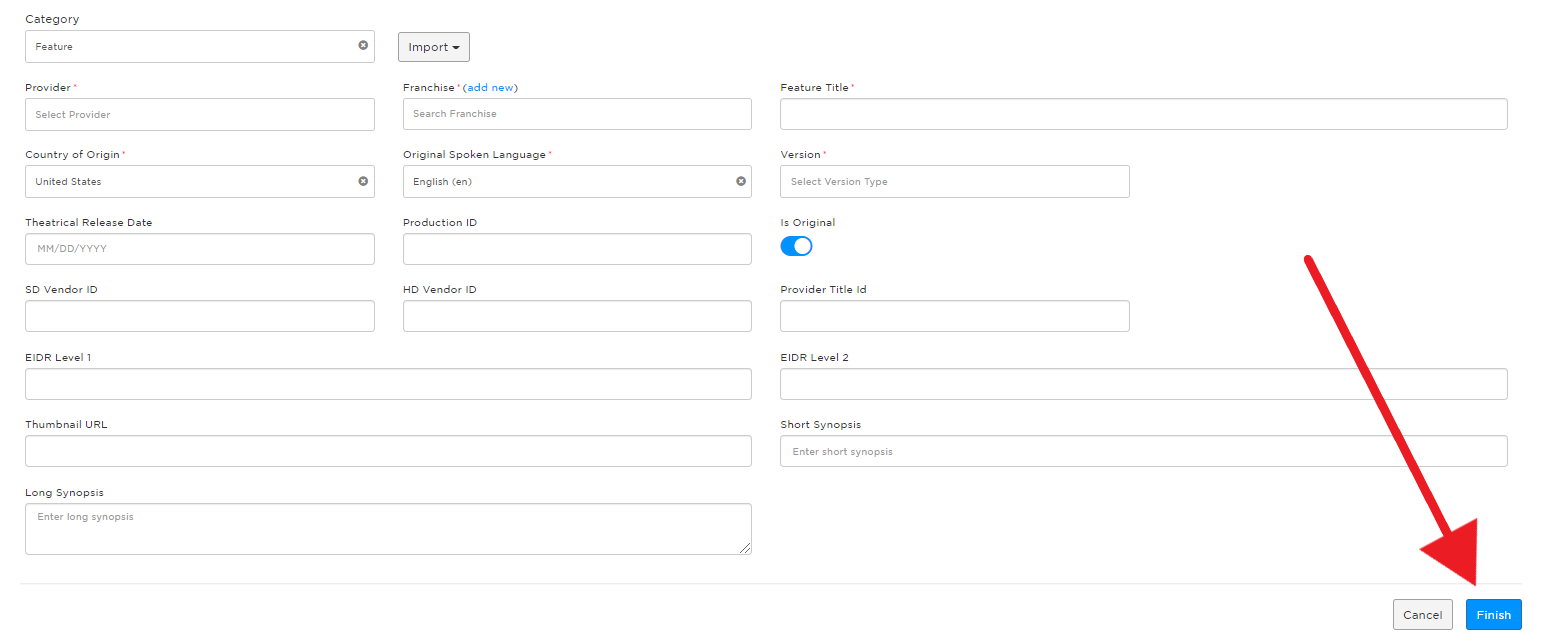Viewport: 1546px width, 641px height.
Task: Open the Import dropdown
Action: (433, 46)
